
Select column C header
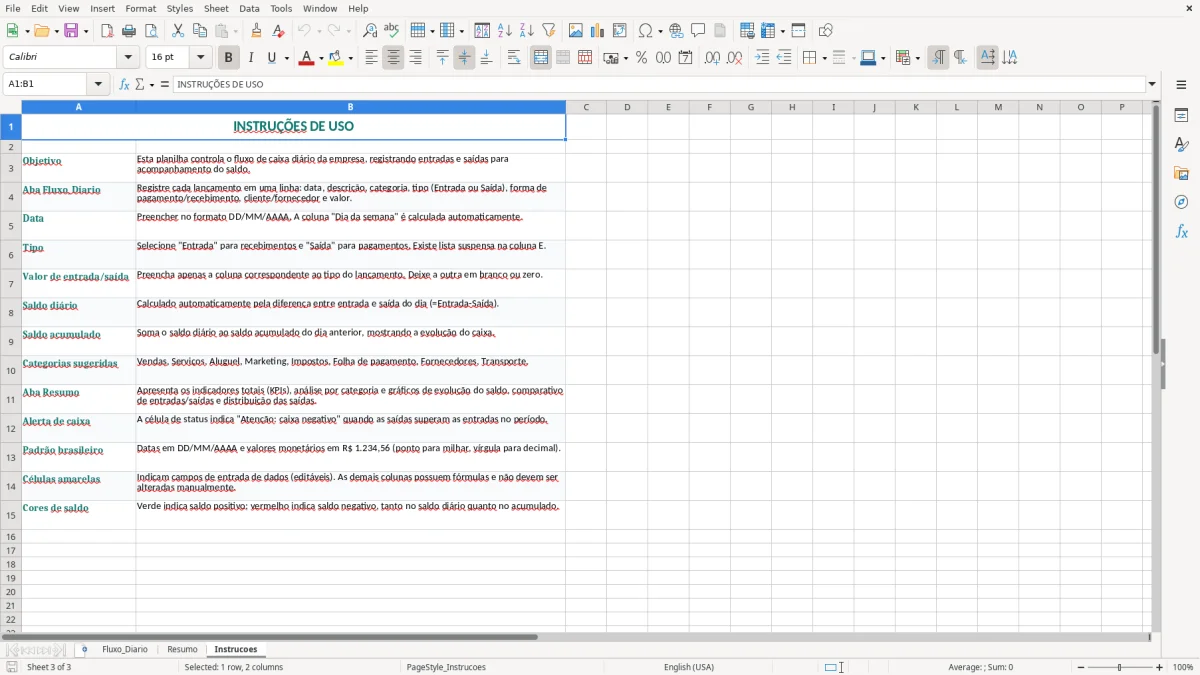pyautogui.click(x=586, y=107)
